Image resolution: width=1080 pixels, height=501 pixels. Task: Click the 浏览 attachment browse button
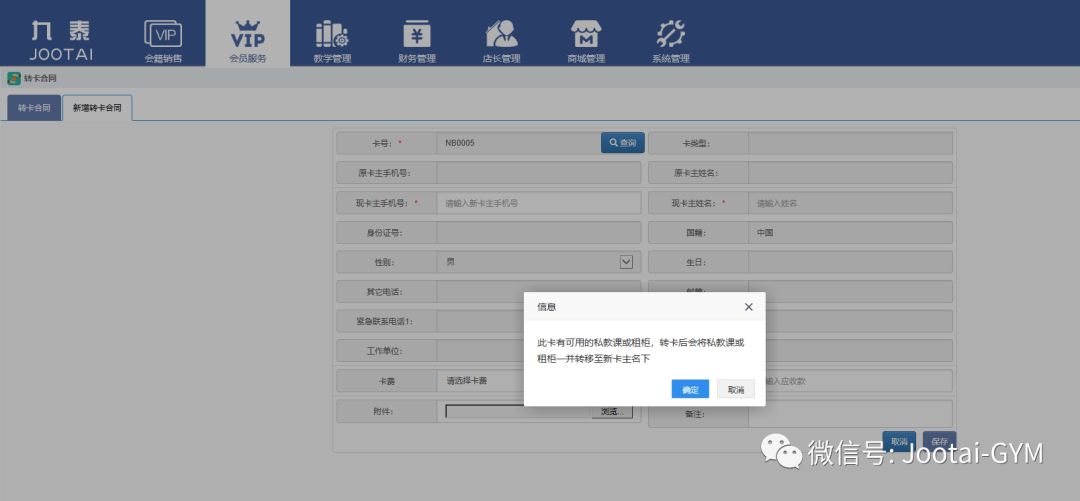coord(612,411)
